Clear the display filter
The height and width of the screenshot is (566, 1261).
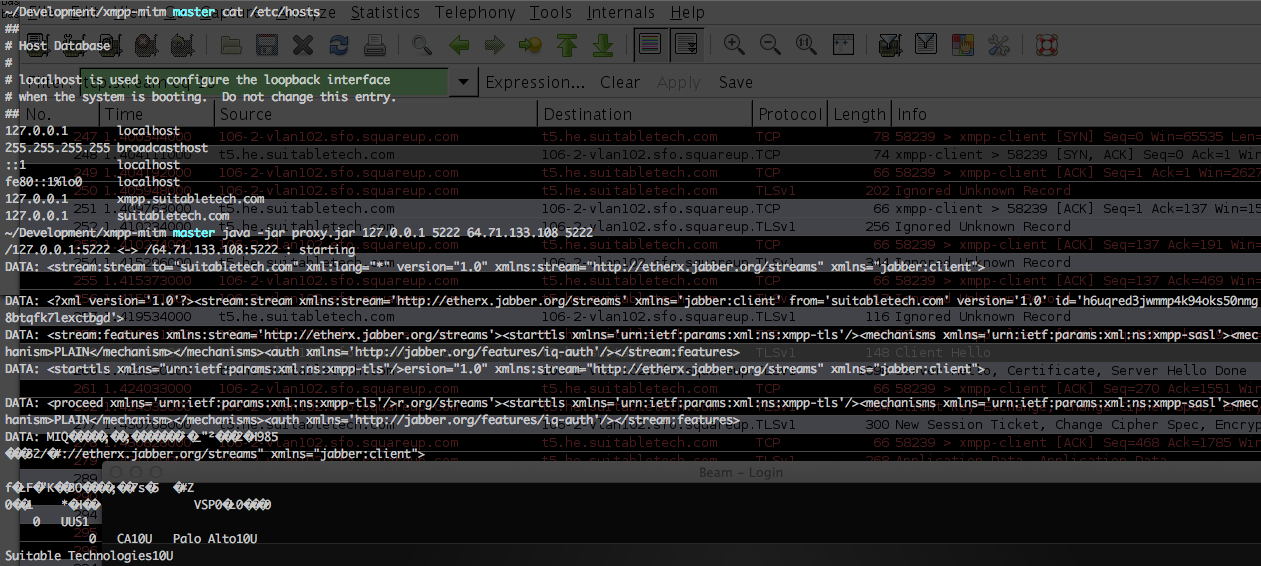coord(620,82)
